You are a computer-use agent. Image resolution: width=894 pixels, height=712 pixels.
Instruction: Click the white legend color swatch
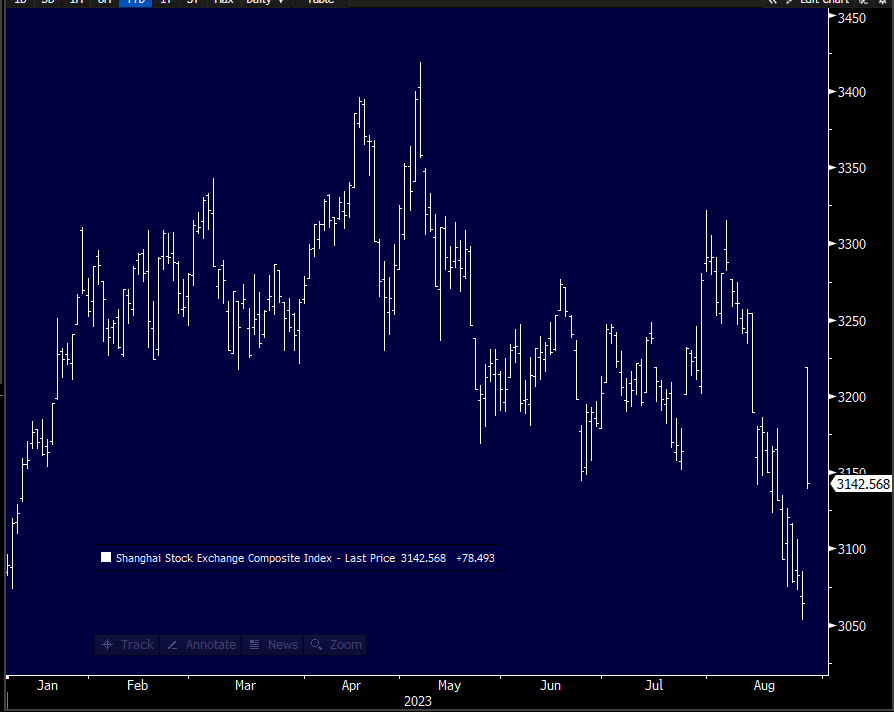[105, 558]
